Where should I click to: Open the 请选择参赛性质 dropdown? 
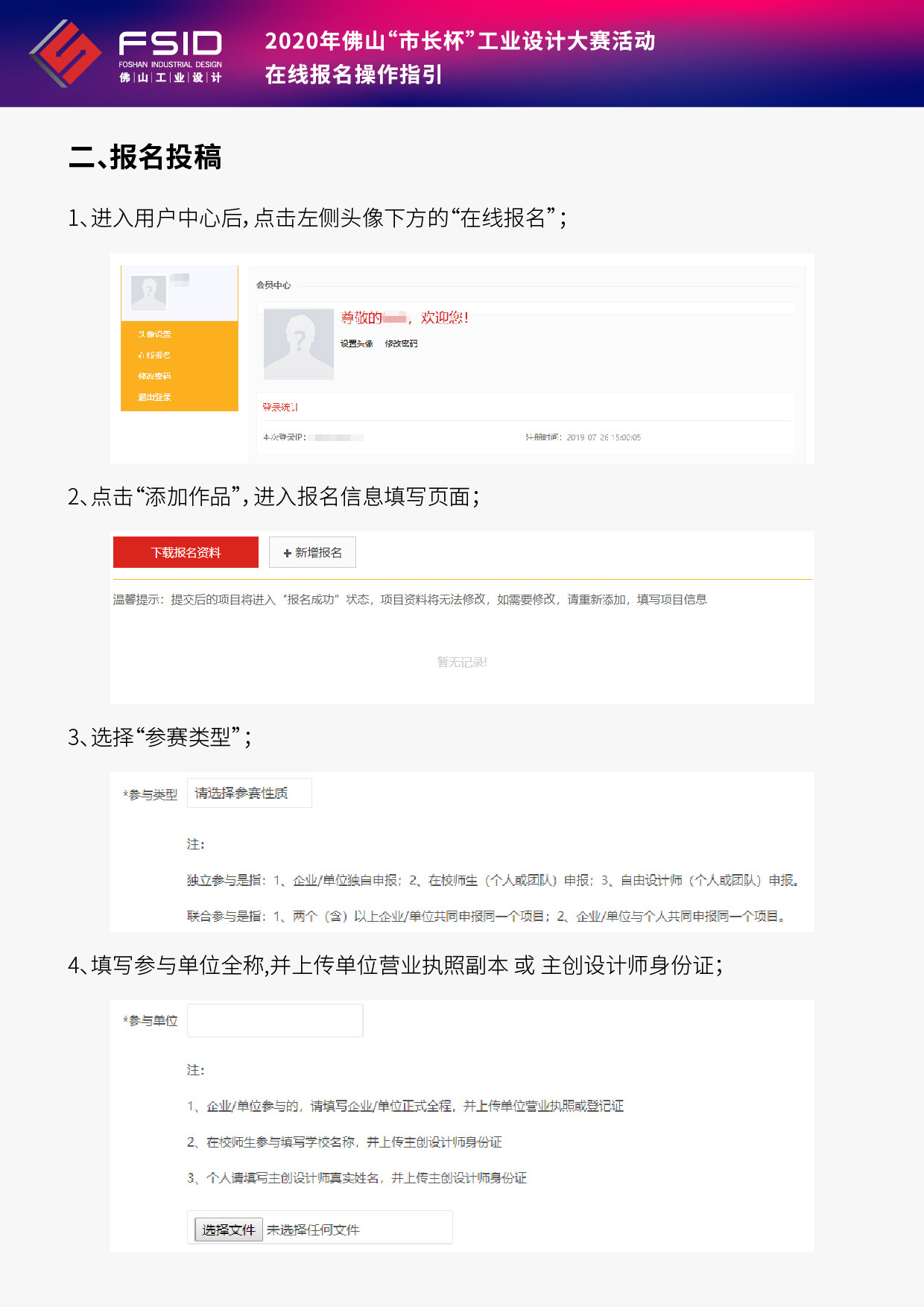pyautogui.click(x=249, y=793)
